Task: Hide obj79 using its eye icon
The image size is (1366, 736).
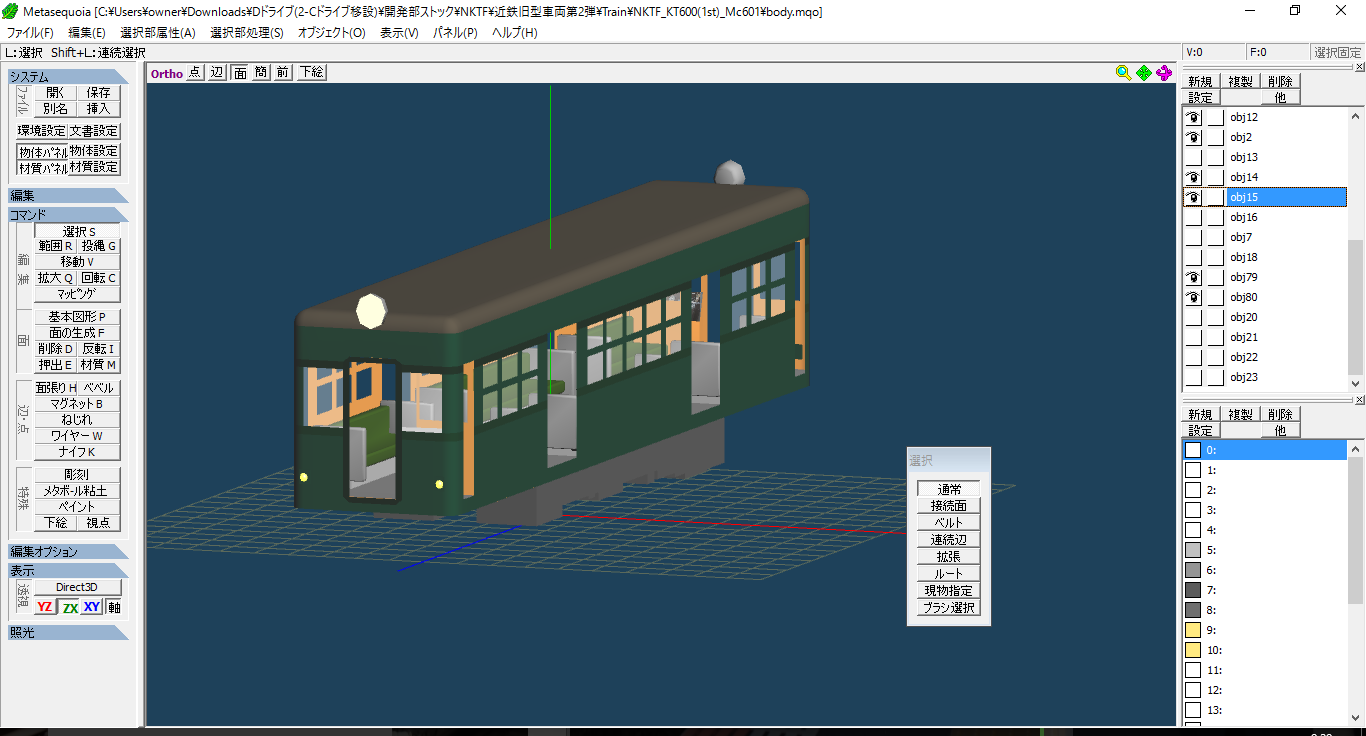Action: pyautogui.click(x=1194, y=277)
